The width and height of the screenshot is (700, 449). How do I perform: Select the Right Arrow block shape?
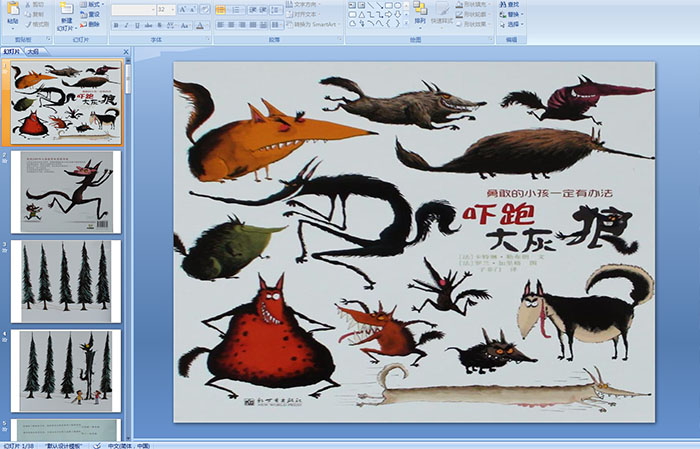click(x=388, y=14)
